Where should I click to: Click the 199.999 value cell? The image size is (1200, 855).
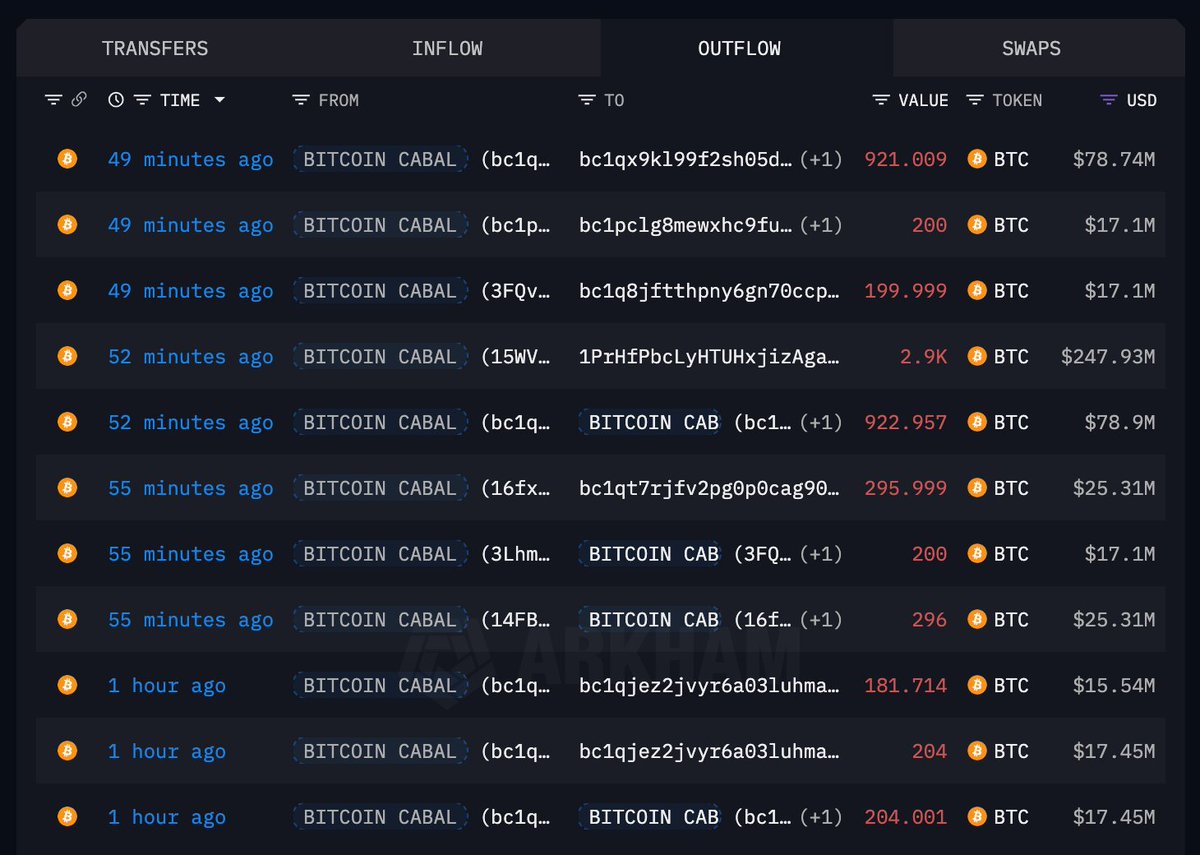coord(906,291)
